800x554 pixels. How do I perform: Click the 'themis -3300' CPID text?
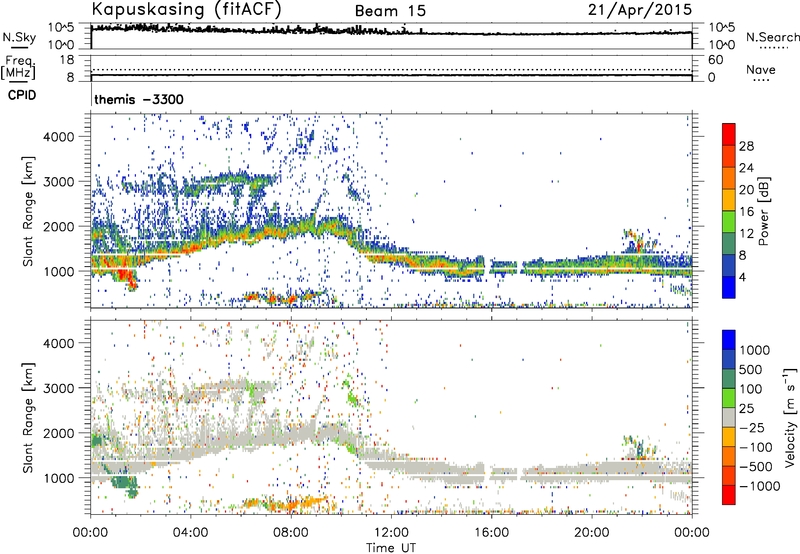139,99
